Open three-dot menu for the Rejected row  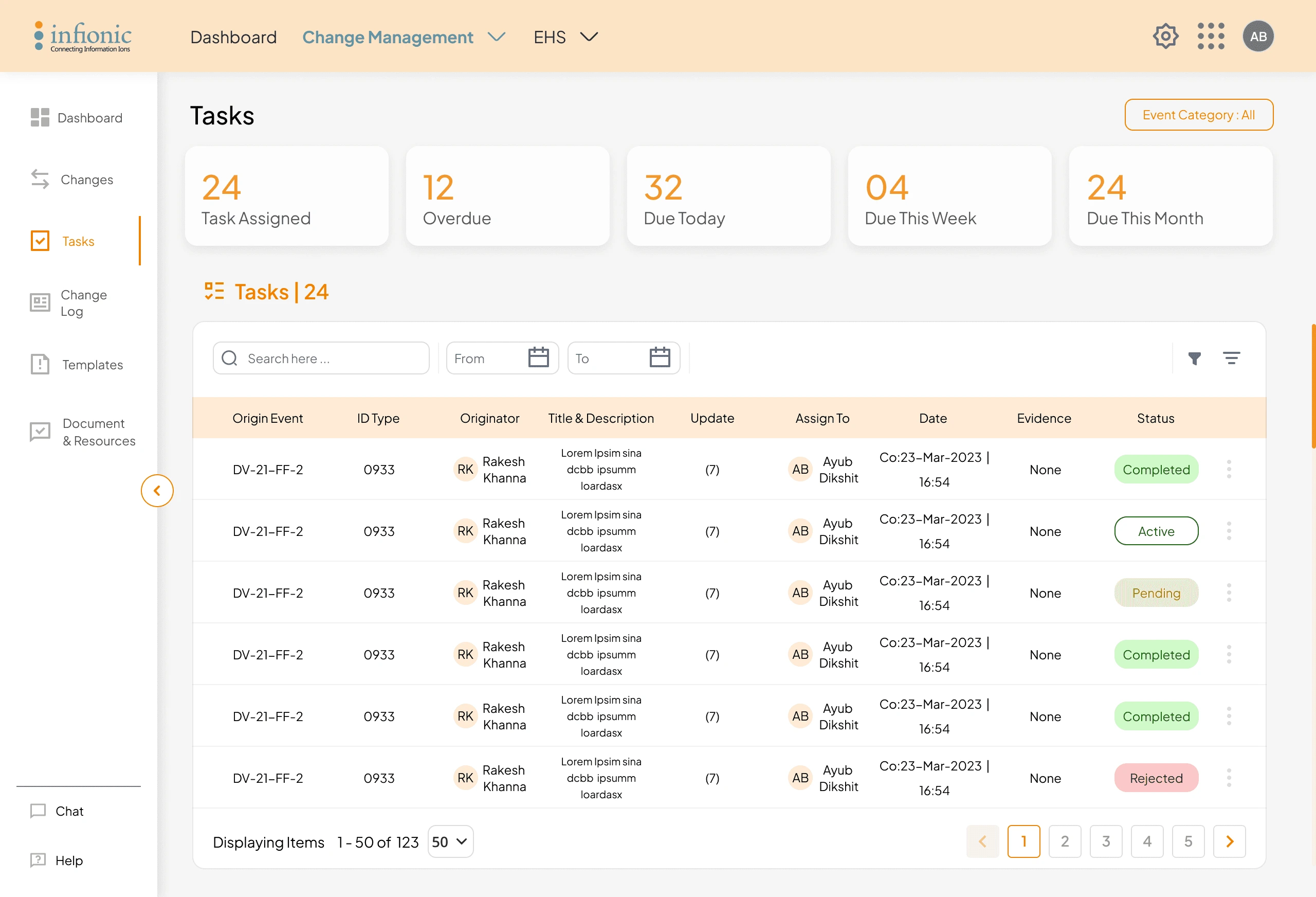coord(1228,778)
